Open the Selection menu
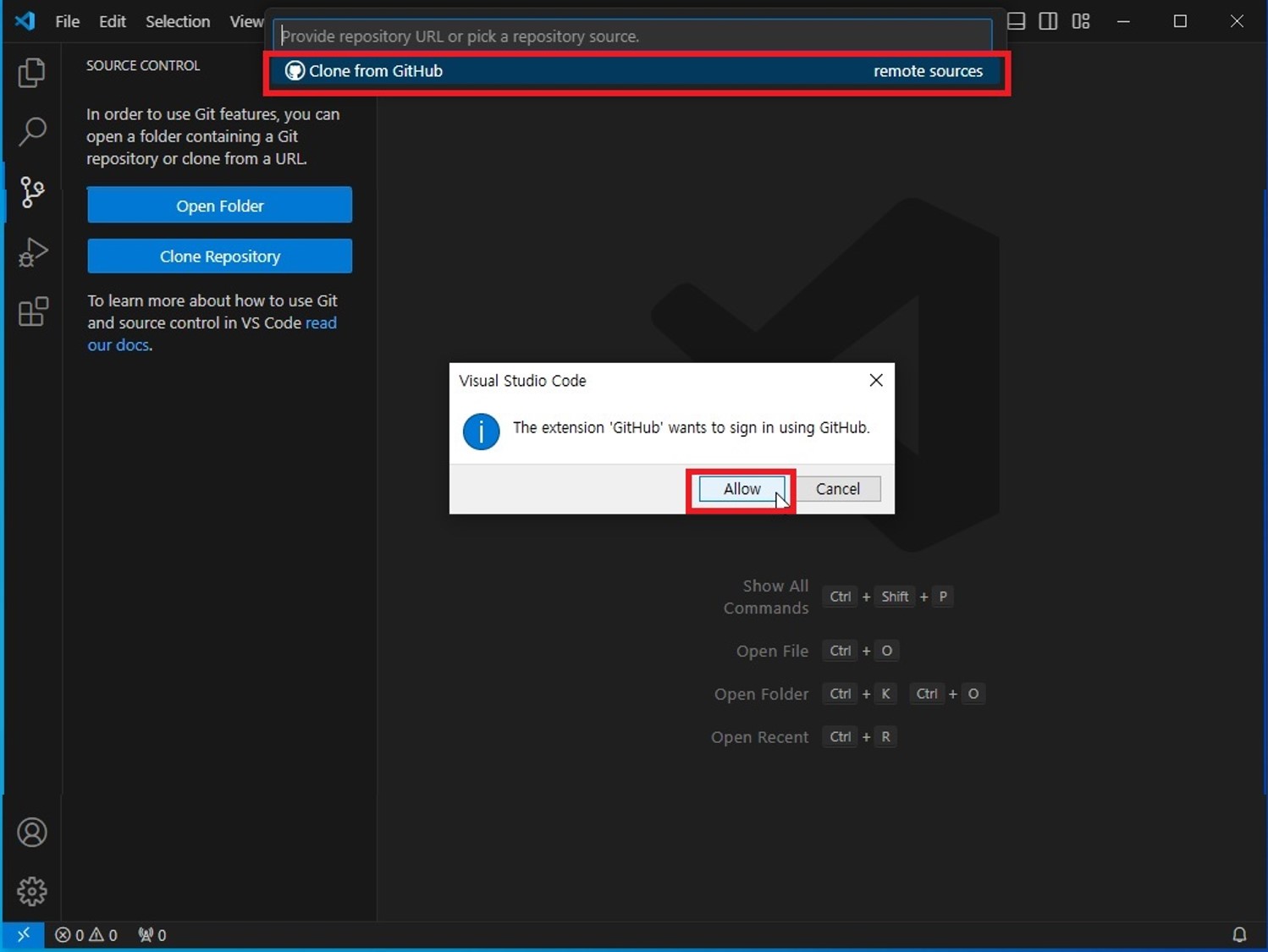Viewport: 1268px width, 952px height. coord(178,22)
